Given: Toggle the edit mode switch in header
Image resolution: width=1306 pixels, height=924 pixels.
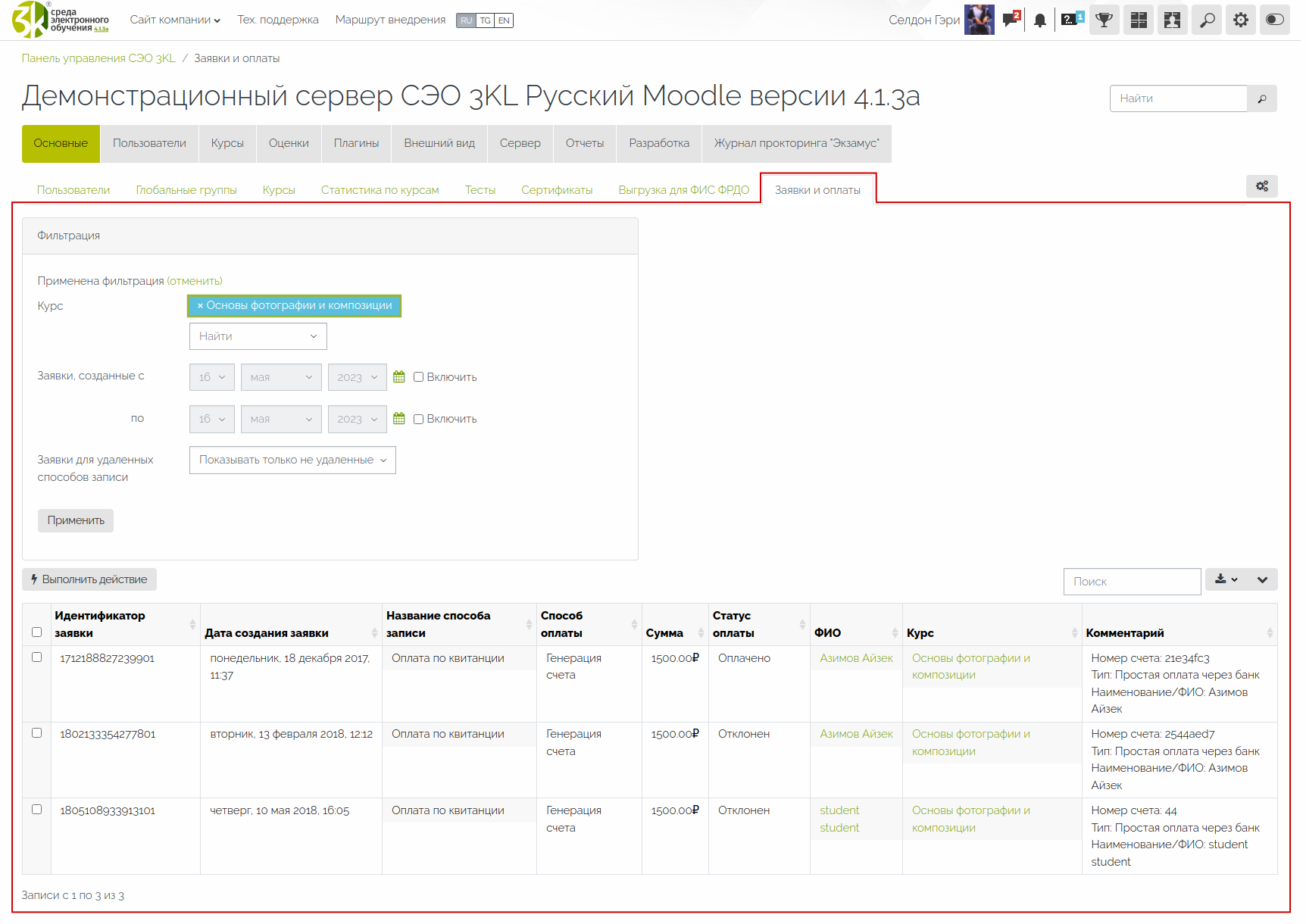Looking at the screenshot, I should [1274, 20].
